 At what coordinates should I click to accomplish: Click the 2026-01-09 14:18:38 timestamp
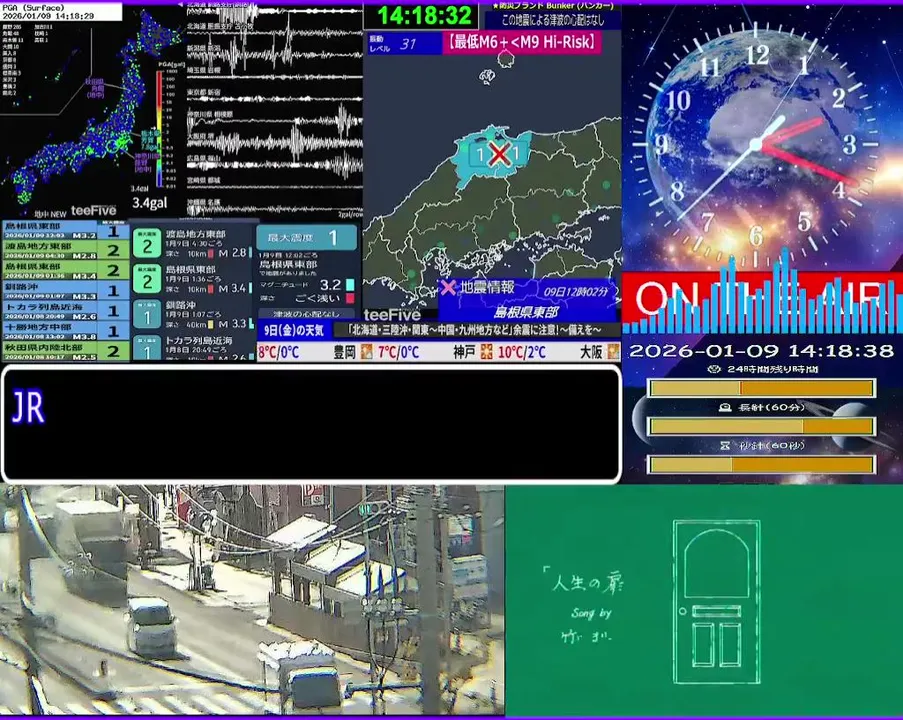point(761,351)
